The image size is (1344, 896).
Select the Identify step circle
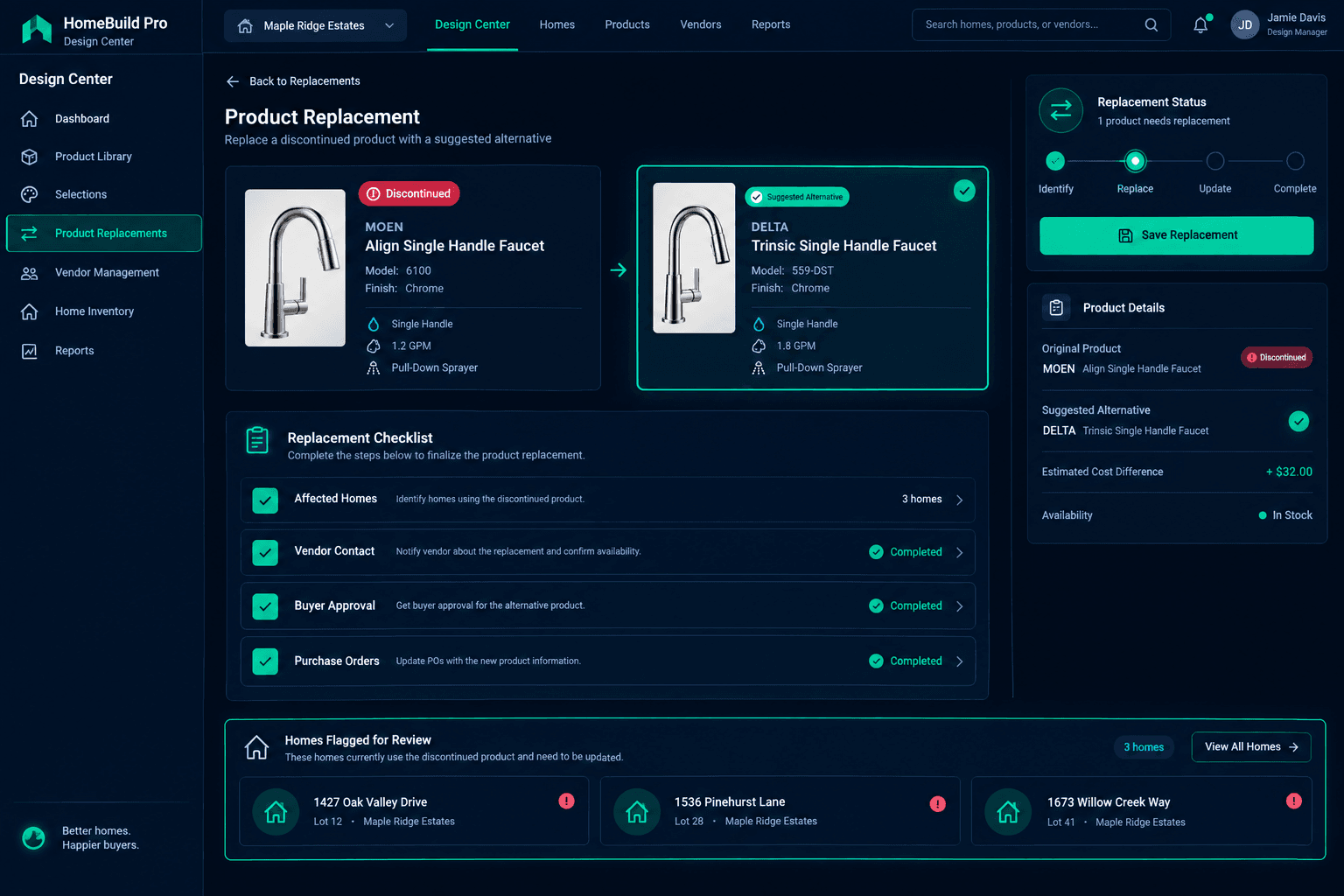tap(1055, 161)
